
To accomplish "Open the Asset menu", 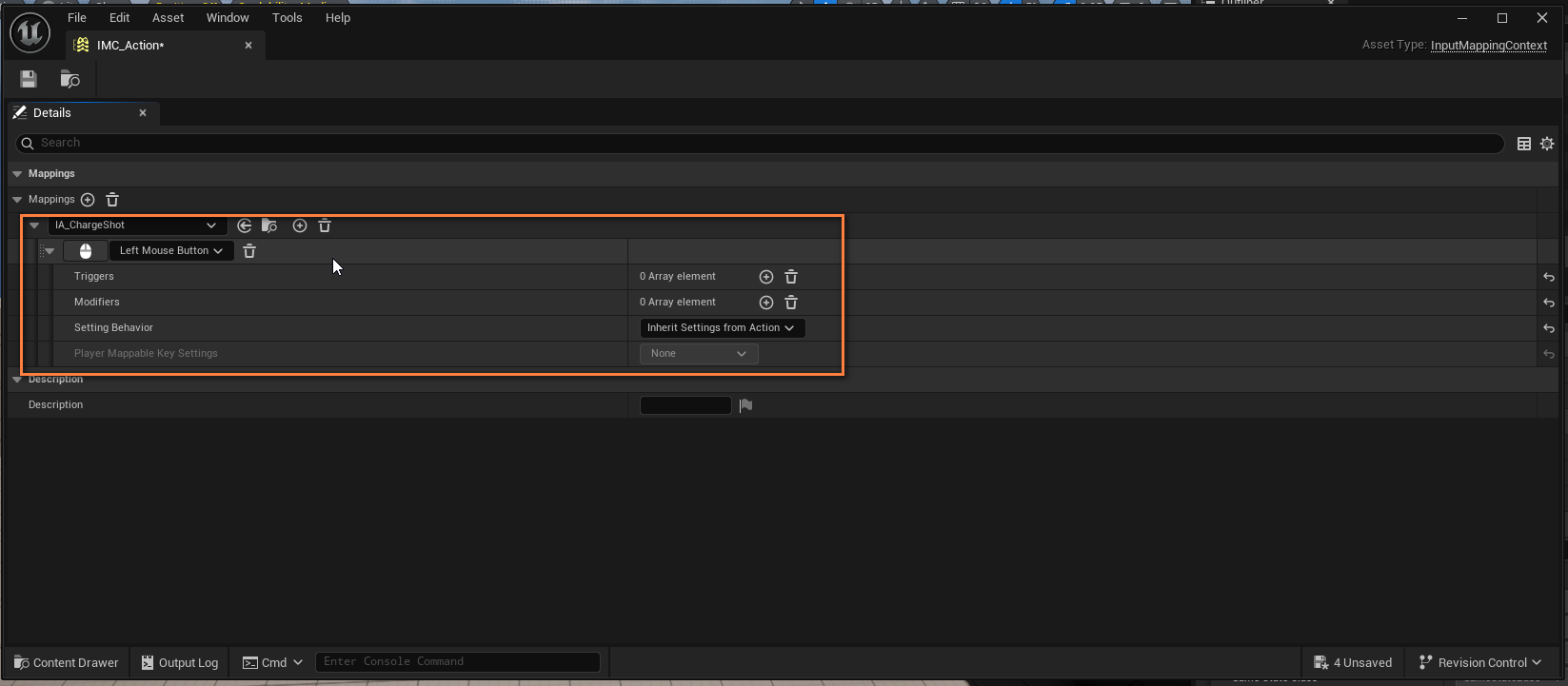I will (169, 17).
